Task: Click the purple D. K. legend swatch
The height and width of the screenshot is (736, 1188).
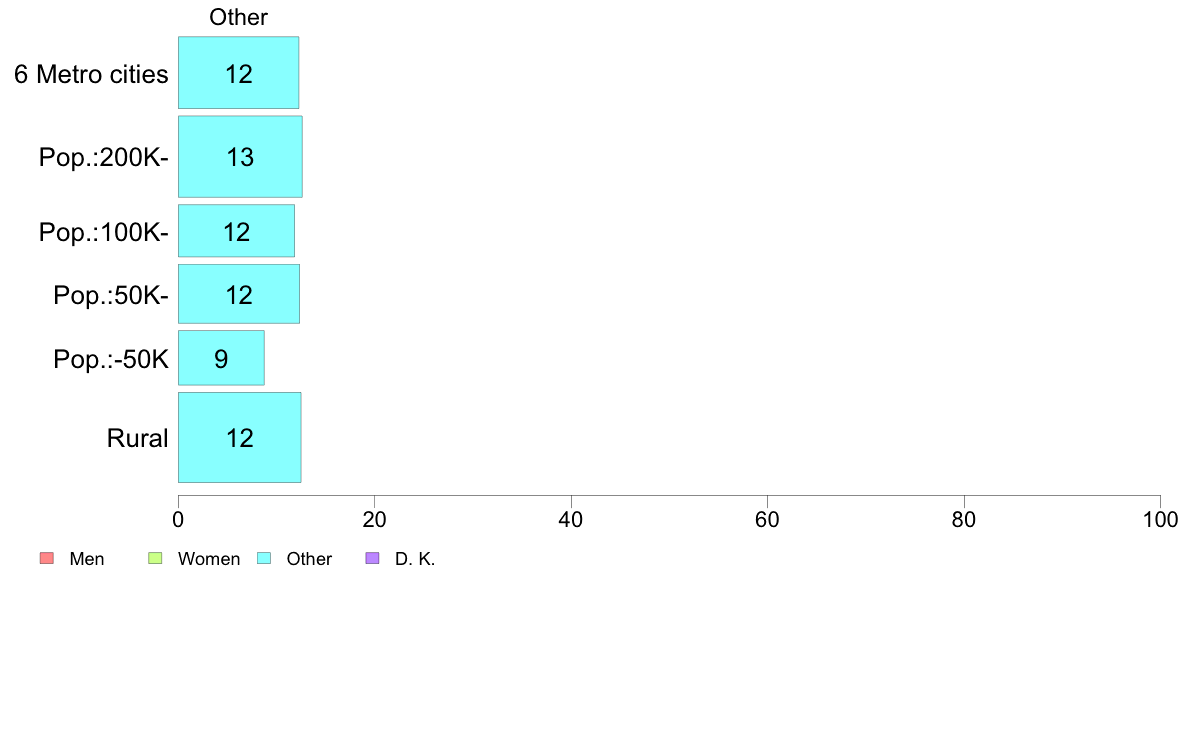Action: [x=373, y=559]
